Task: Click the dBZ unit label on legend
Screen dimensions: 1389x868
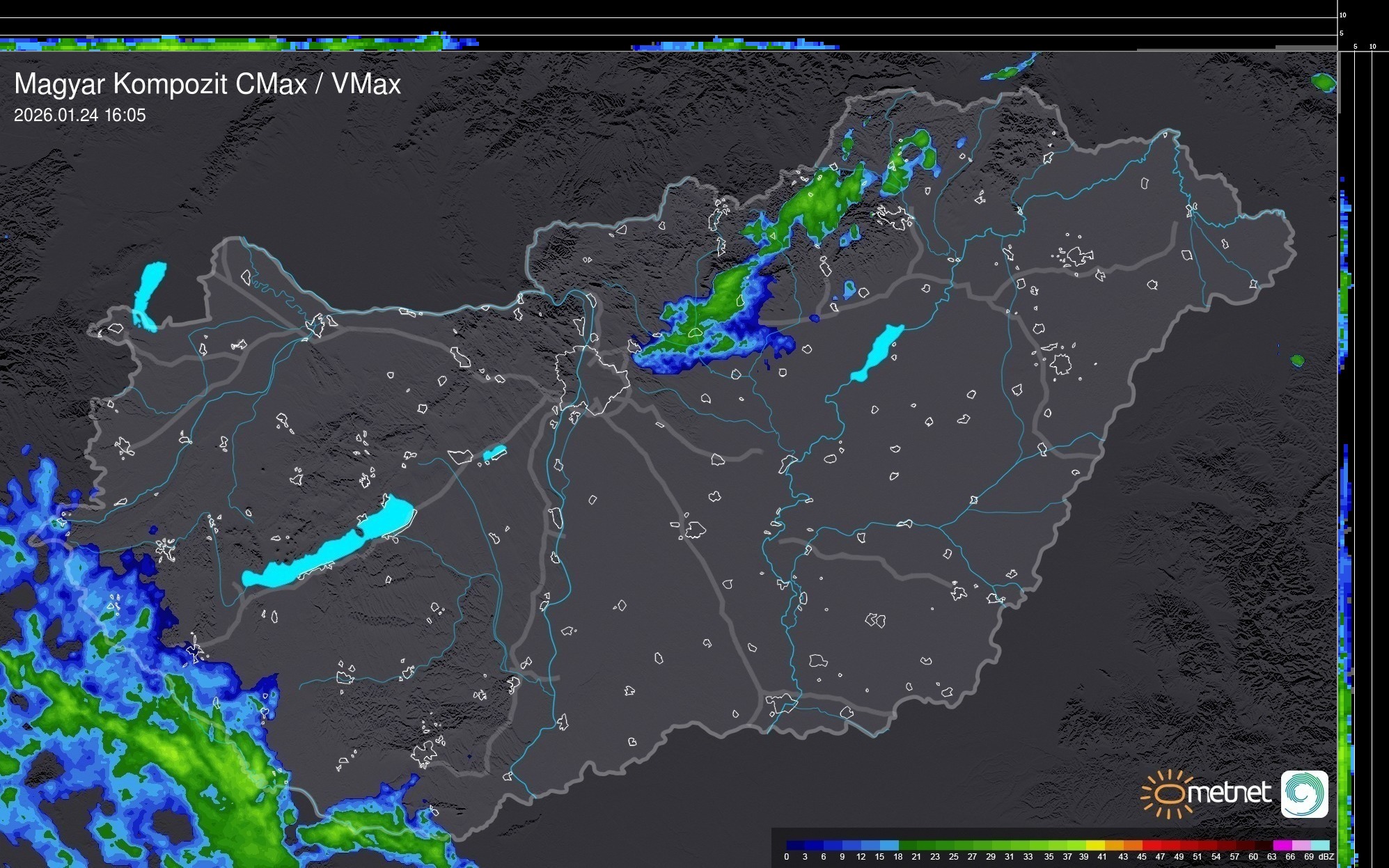Action: pos(1326,857)
